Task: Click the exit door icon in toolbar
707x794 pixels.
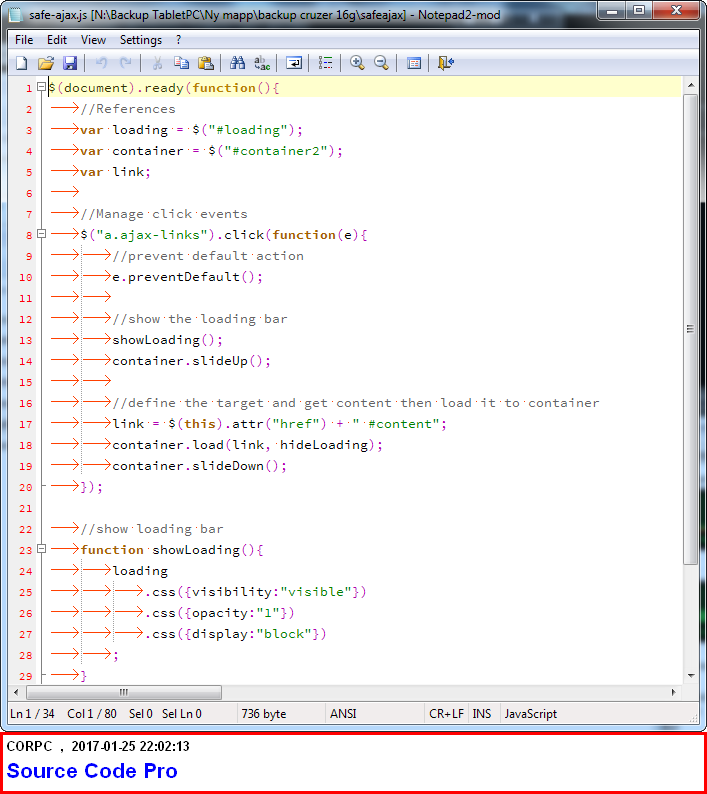Action: point(446,63)
